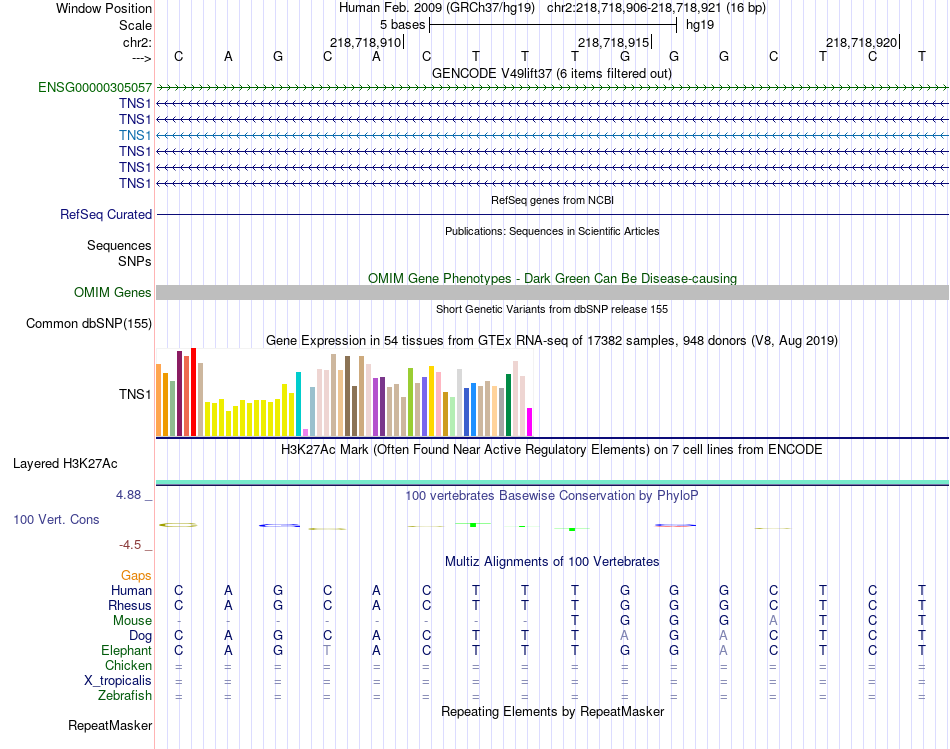Click the 218,718,920 coordinate marker
Screen dimensions: 950x749
(x=861, y=42)
